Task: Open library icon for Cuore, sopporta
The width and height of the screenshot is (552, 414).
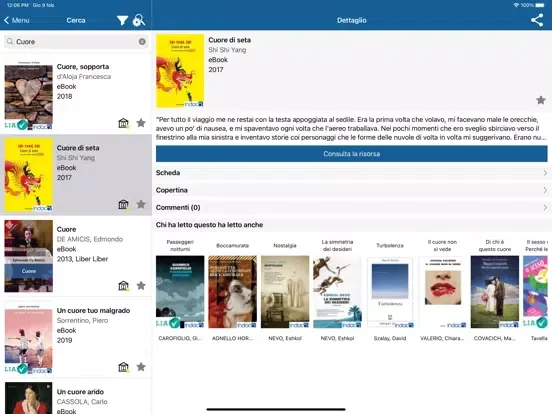Action: [123, 123]
